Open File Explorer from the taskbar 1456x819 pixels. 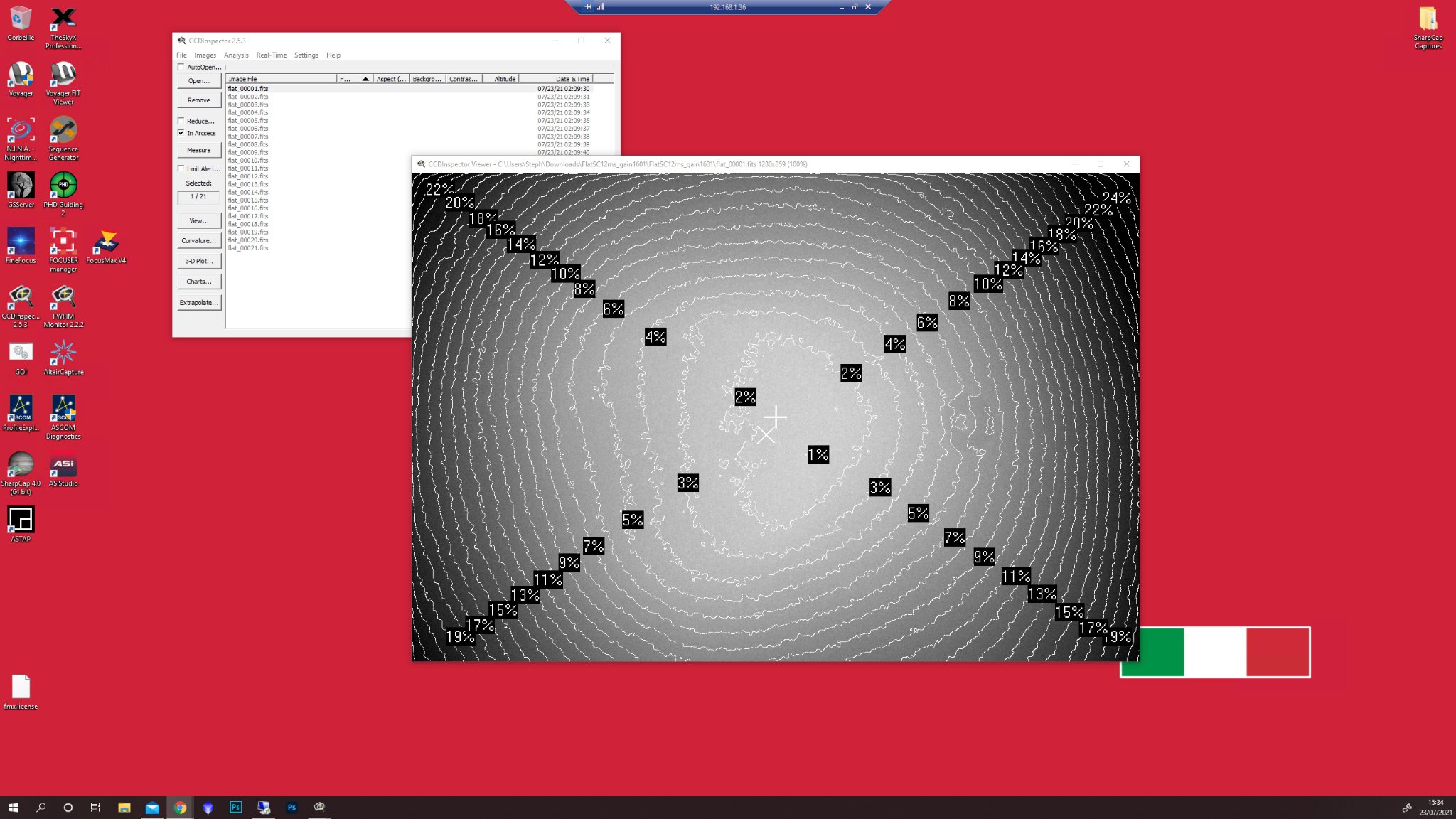(124, 808)
